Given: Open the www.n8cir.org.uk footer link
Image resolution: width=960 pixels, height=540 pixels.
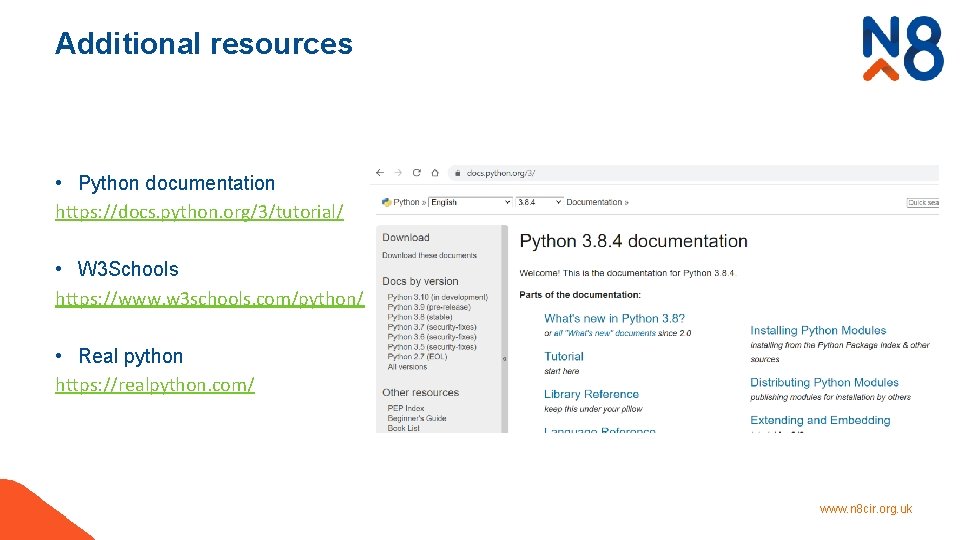Looking at the screenshot, I should coord(866,509).
